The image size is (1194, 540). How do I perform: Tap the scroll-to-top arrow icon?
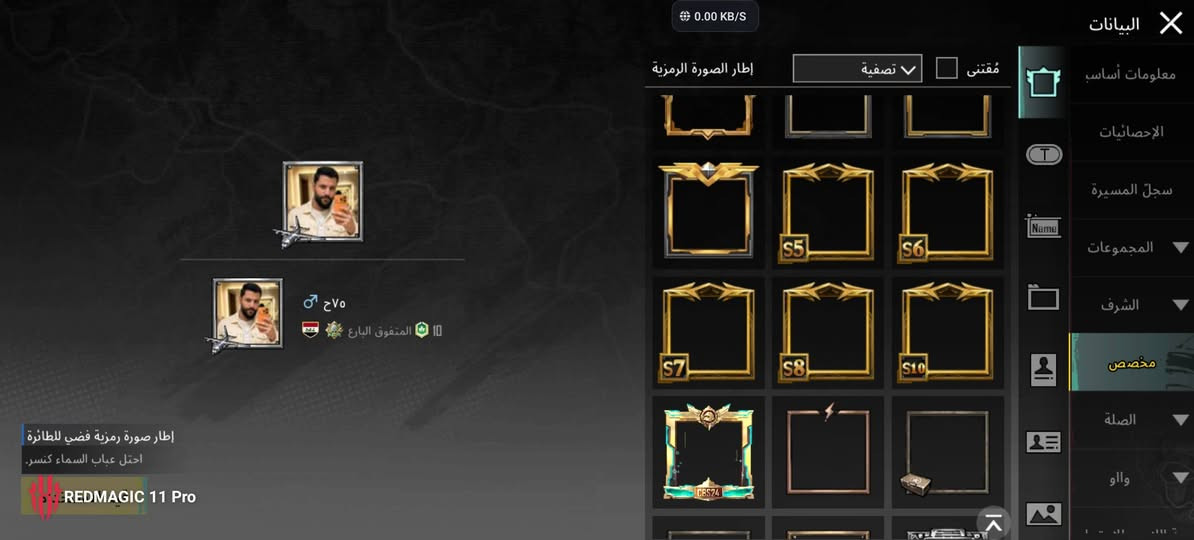tap(993, 523)
